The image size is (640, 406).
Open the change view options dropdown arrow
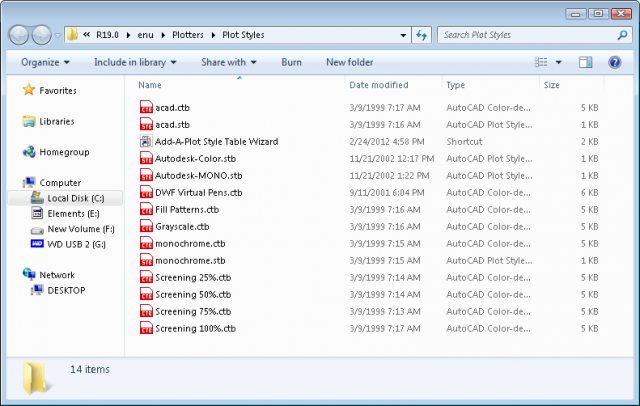559,62
